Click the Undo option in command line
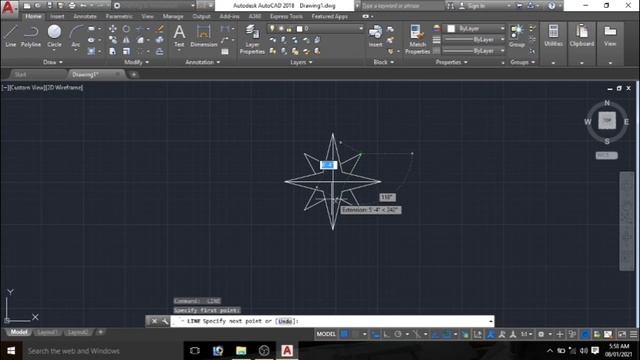 click(x=285, y=321)
